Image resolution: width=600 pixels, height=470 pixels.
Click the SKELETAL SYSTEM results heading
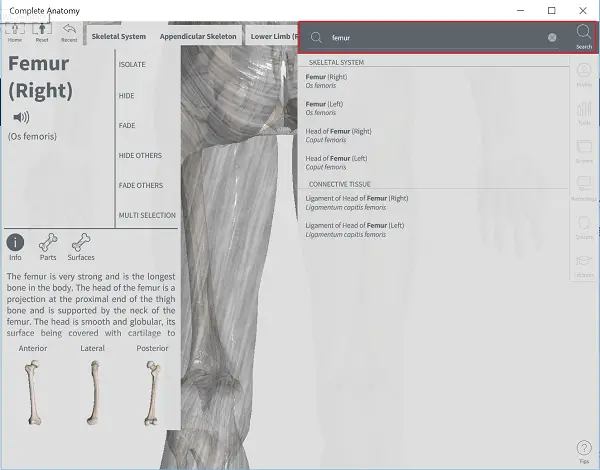336,62
